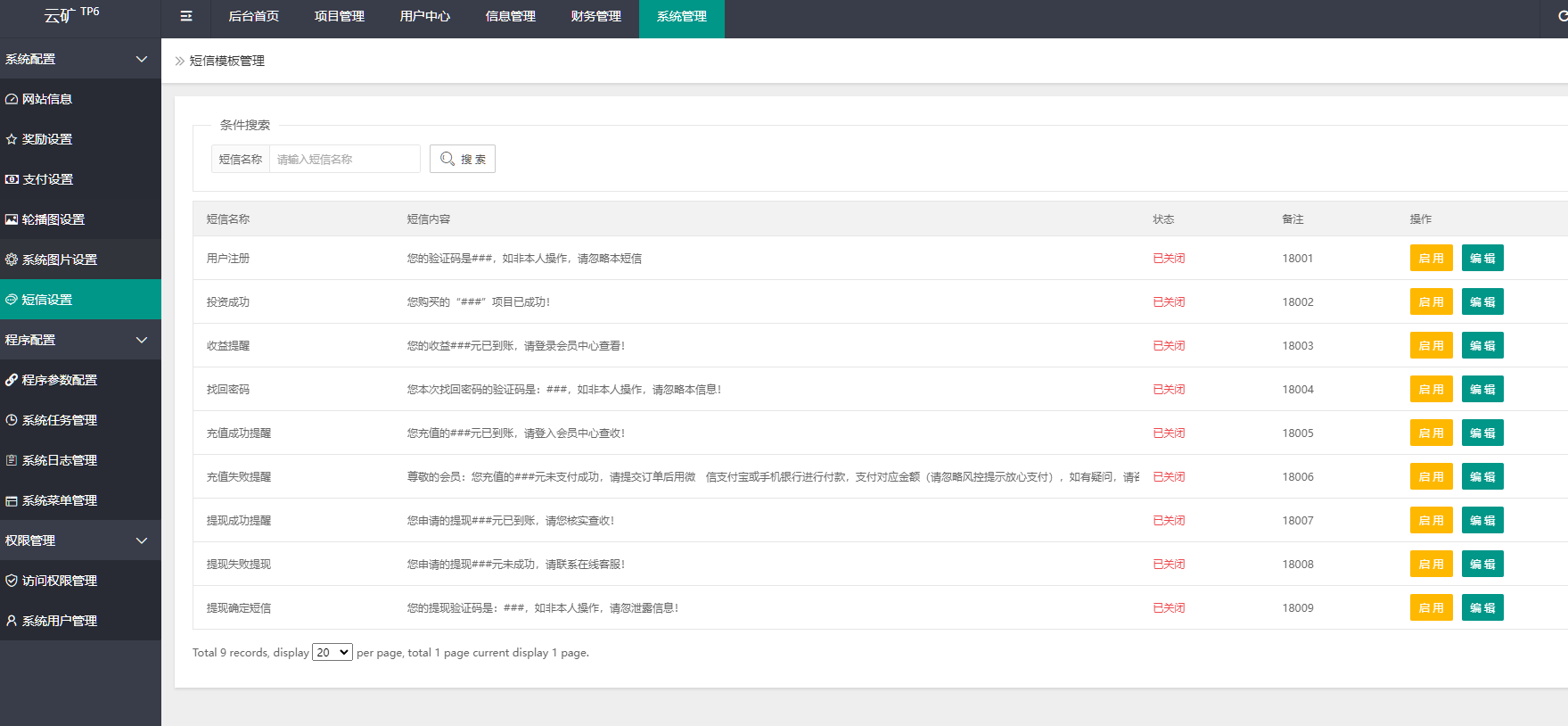Edit the 投资成功 SMS template
The width and height of the screenshot is (1568, 726).
coord(1482,302)
